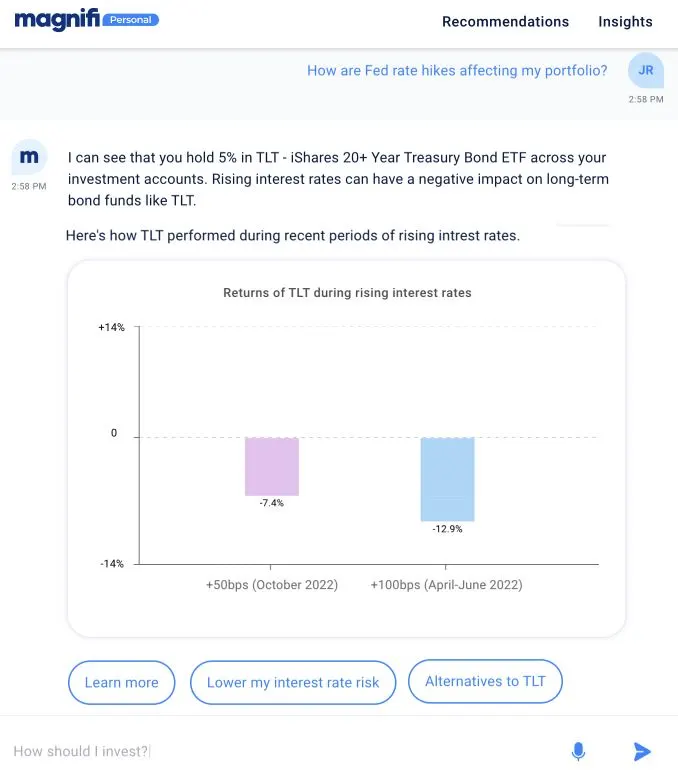Click the purple -7.4% bar
The image size is (678, 770).
point(272,466)
